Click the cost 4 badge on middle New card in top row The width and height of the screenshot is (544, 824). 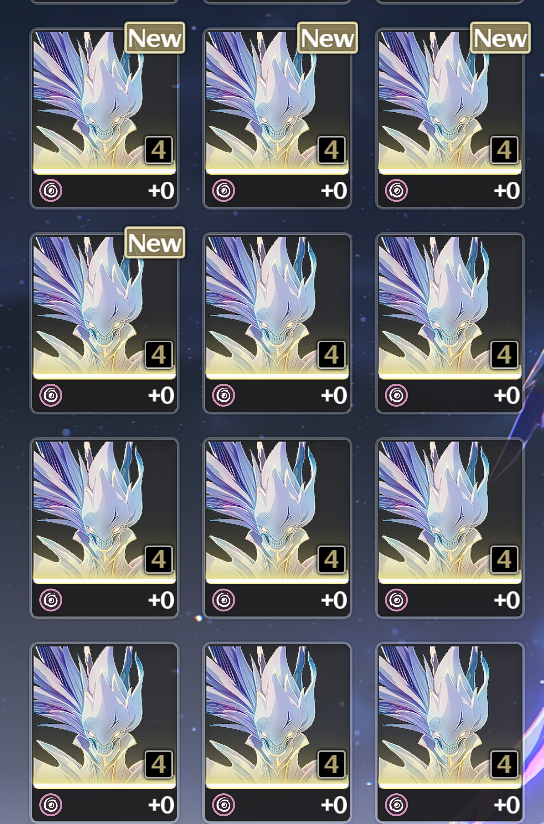332,150
